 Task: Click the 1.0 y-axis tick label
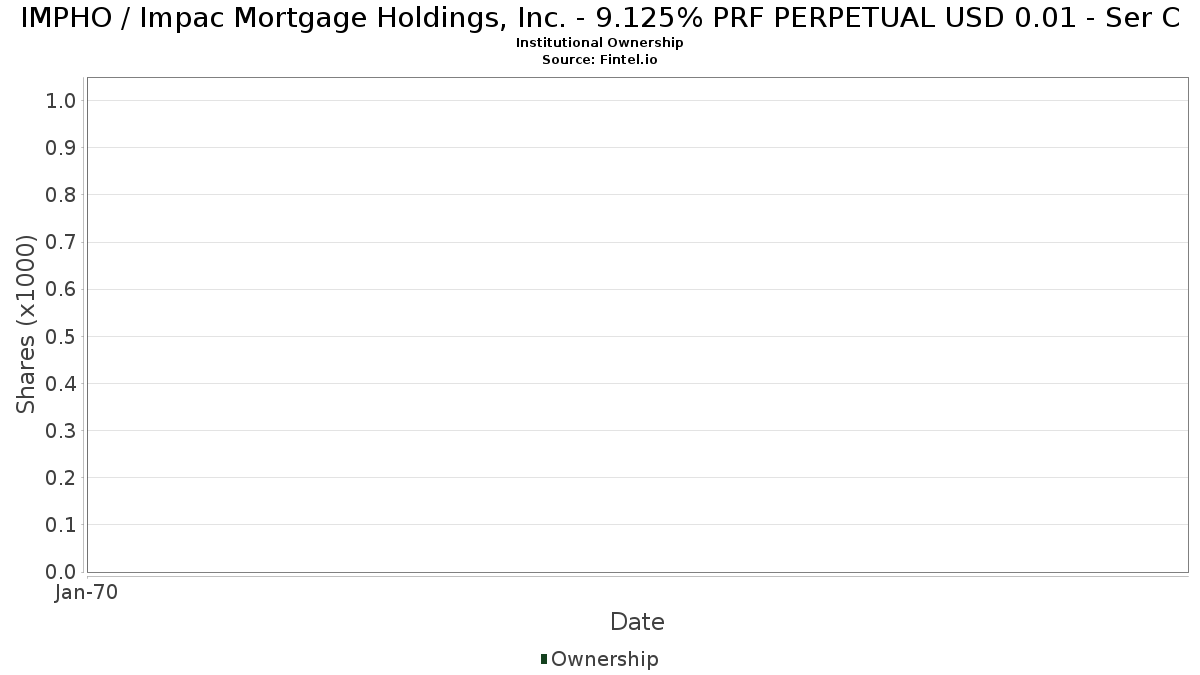[60, 100]
